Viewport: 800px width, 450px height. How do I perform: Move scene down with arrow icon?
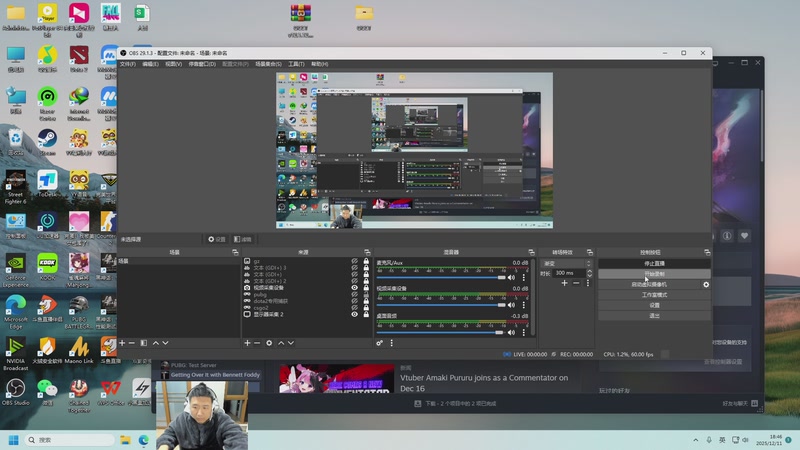pos(165,343)
